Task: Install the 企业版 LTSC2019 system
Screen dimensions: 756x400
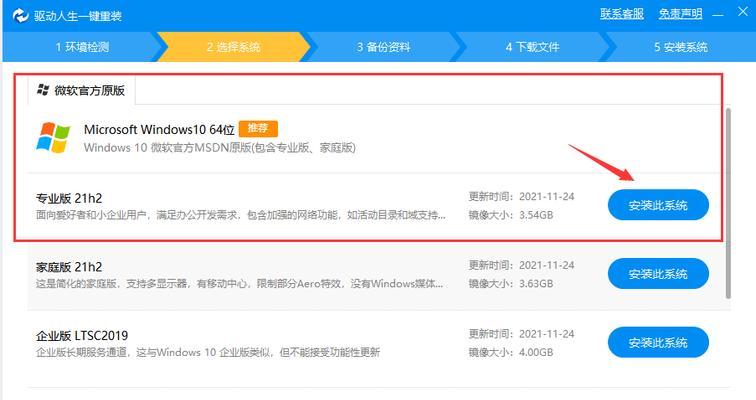Action: coord(658,343)
